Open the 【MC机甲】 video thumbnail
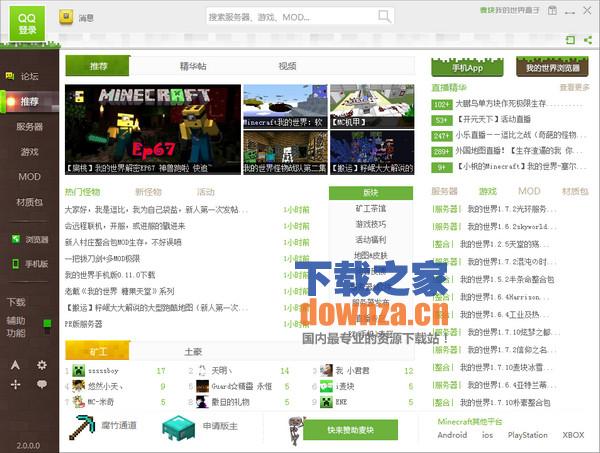The width and height of the screenshot is (600, 453). [x=372, y=106]
